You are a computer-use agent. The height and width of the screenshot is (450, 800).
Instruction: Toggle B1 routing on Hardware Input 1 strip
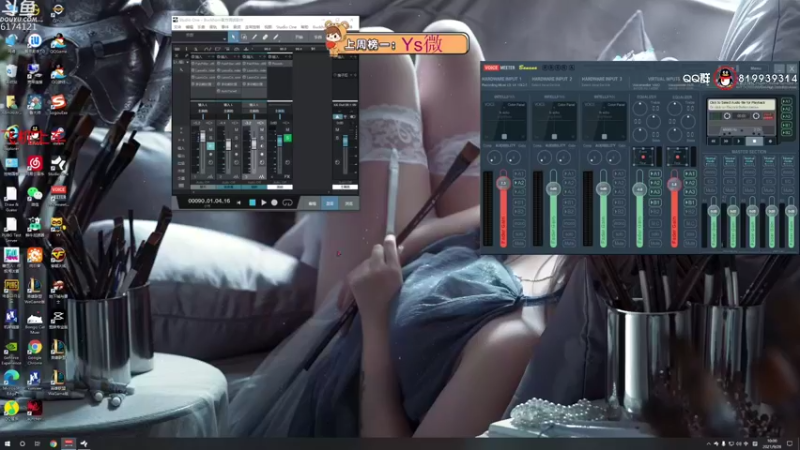pos(519,202)
